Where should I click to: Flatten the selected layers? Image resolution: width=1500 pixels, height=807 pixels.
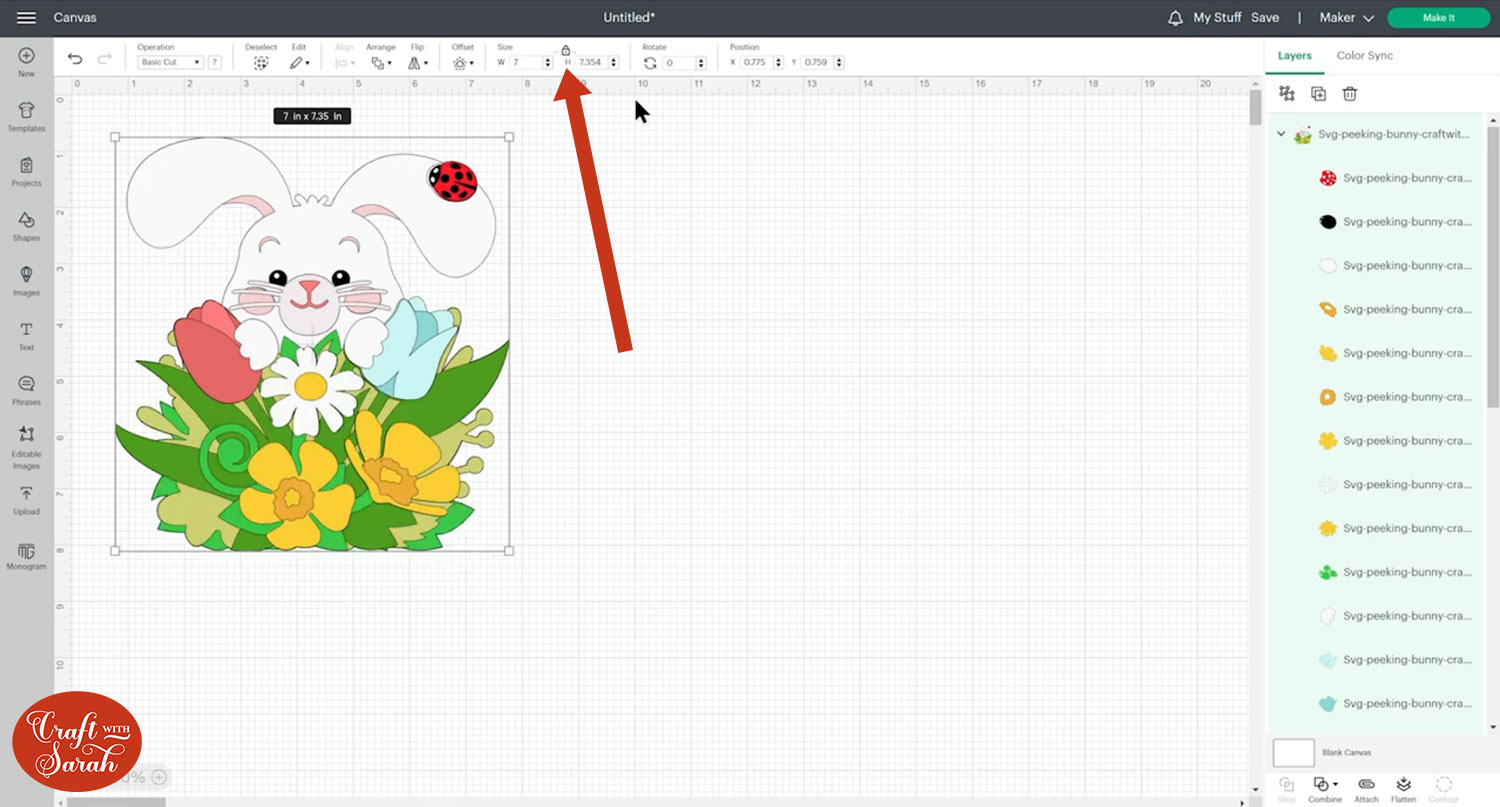click(1403, 787)
